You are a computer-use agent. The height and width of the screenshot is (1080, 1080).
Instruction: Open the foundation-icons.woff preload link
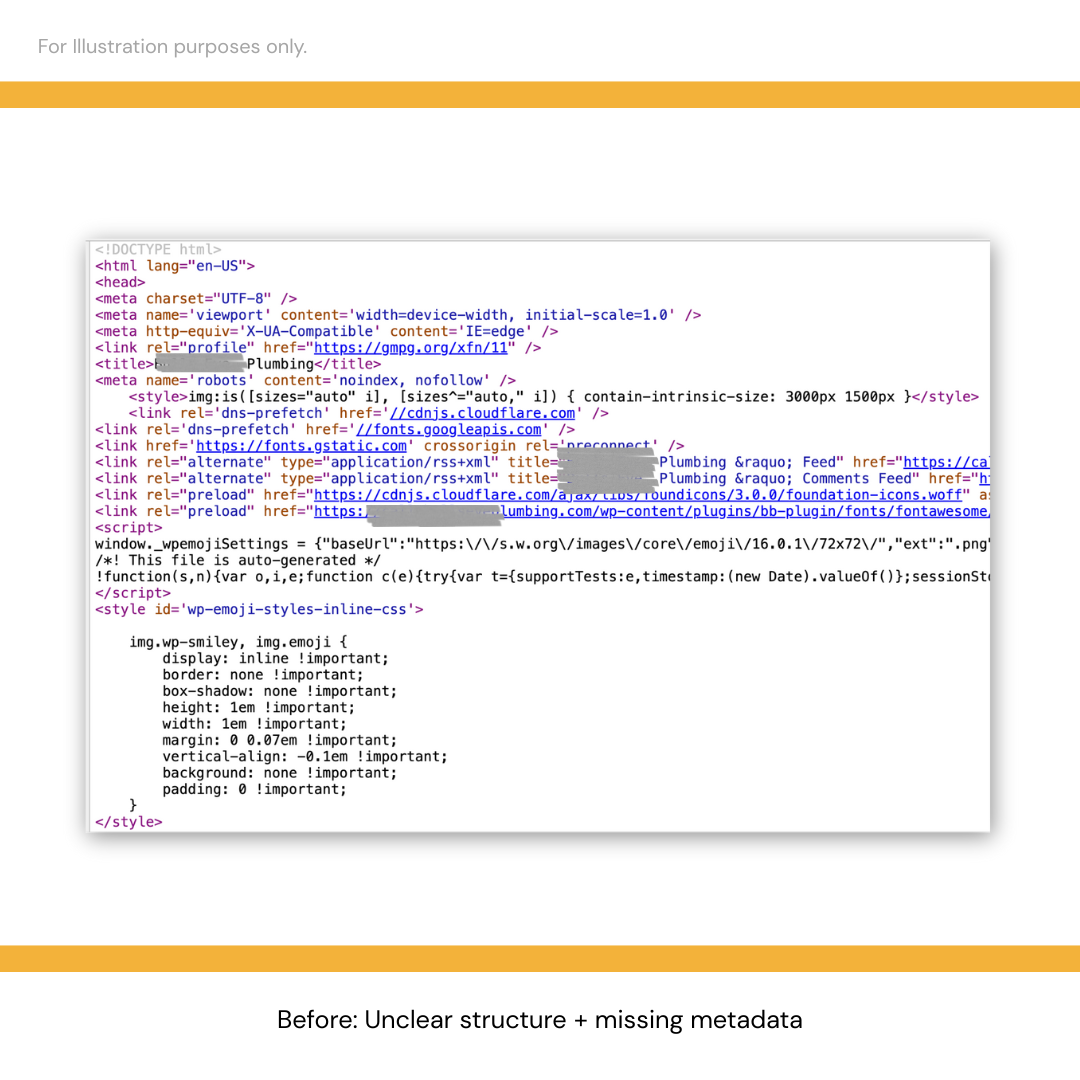click(638, 495)
